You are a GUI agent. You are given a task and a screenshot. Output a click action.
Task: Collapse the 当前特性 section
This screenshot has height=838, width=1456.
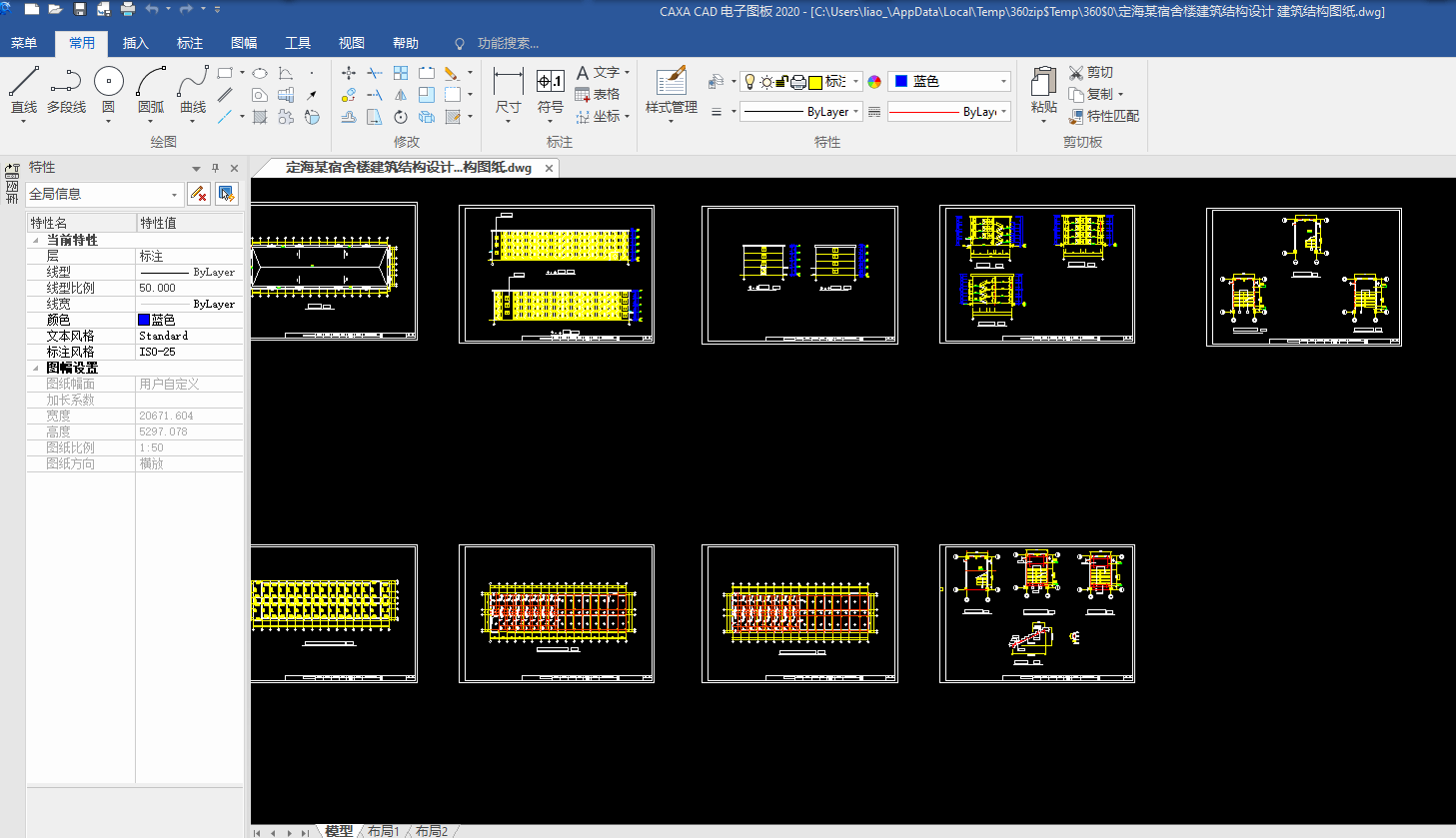click(36, 240)
